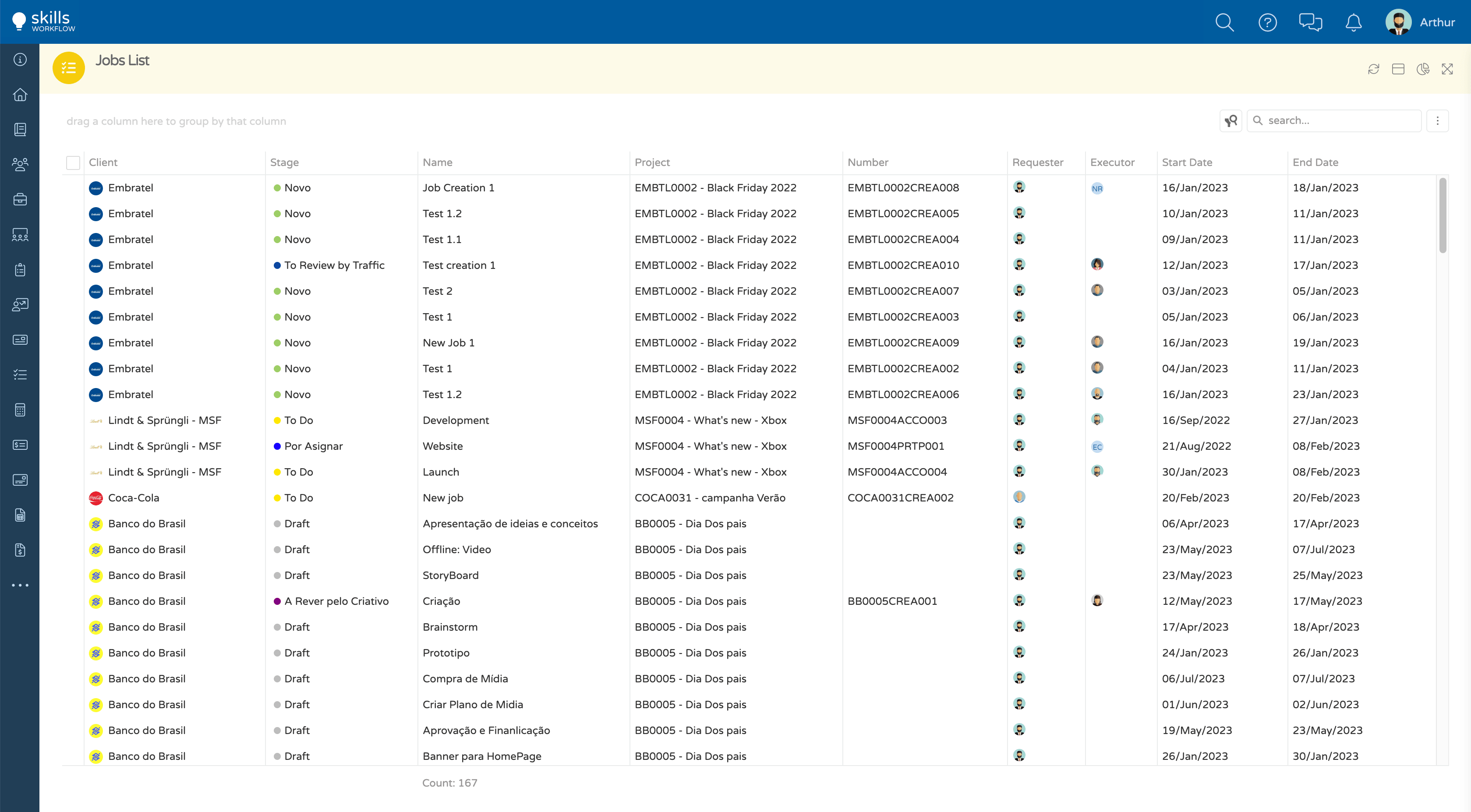Select the 'Job Creation 1' job name

[458, 188]
